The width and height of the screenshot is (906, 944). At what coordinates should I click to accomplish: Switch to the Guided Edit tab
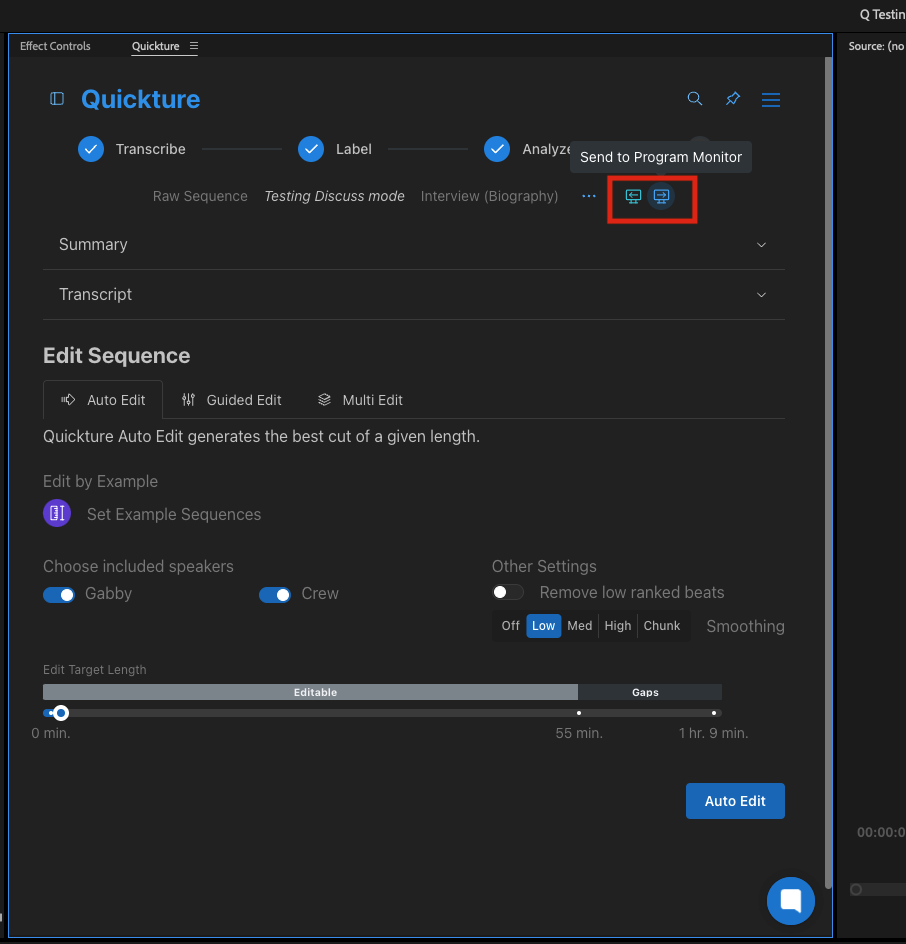point(232,400)
